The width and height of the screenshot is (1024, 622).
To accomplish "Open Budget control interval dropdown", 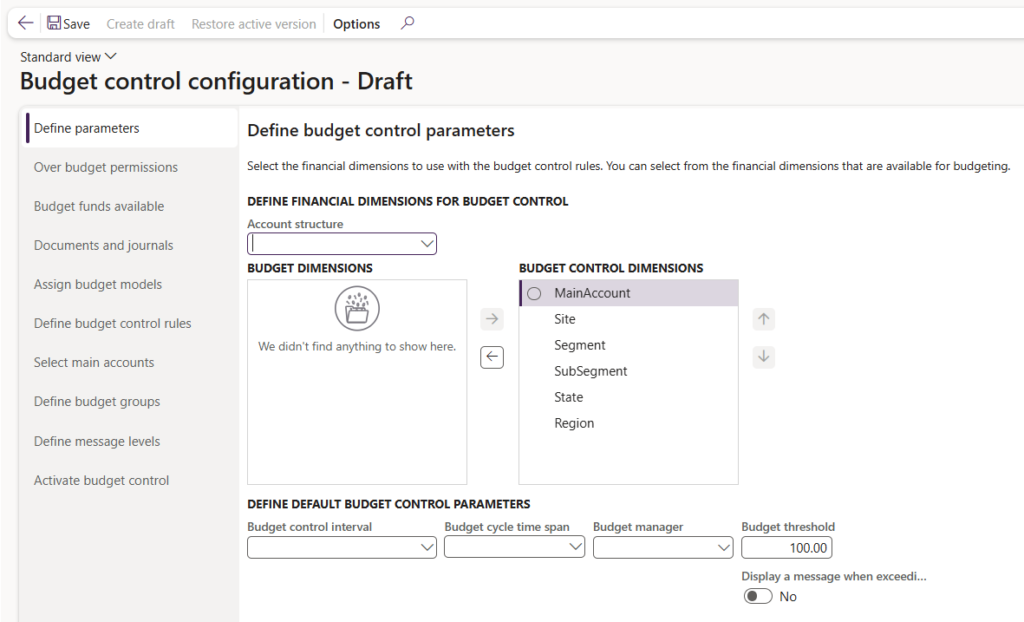I will coord(427,547).
